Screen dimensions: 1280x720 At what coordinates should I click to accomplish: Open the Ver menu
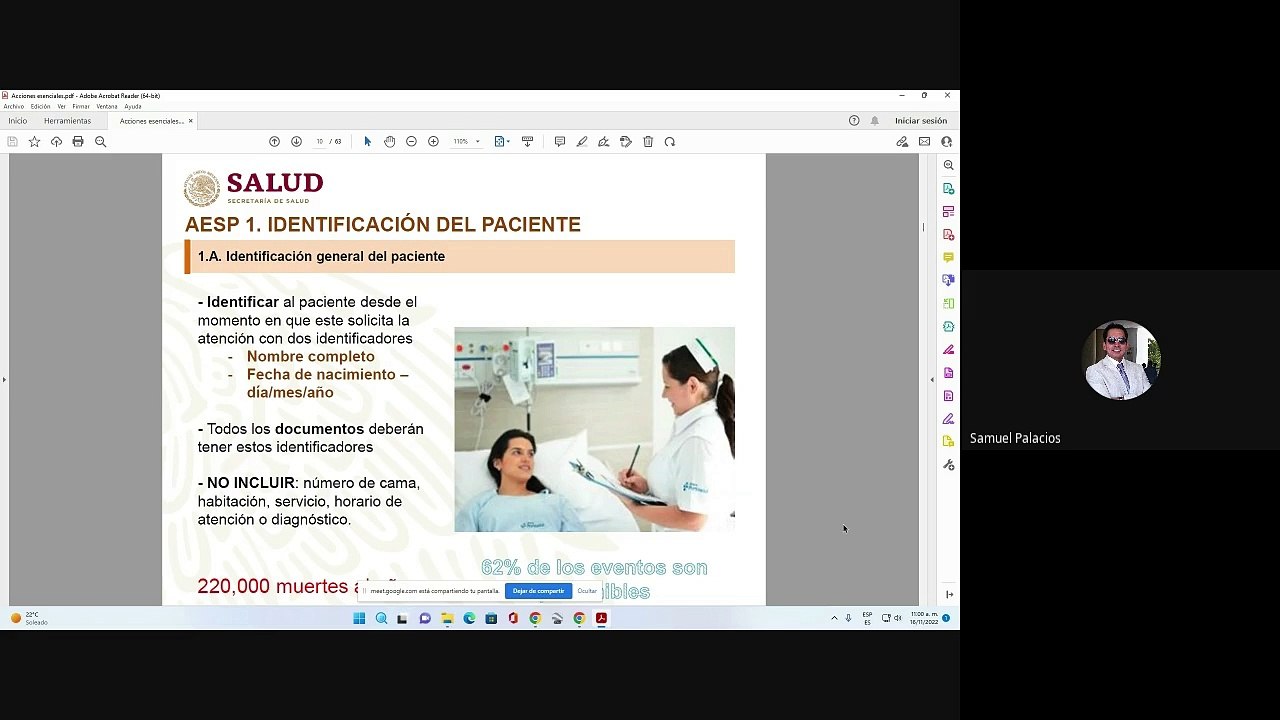pos(61,106)
